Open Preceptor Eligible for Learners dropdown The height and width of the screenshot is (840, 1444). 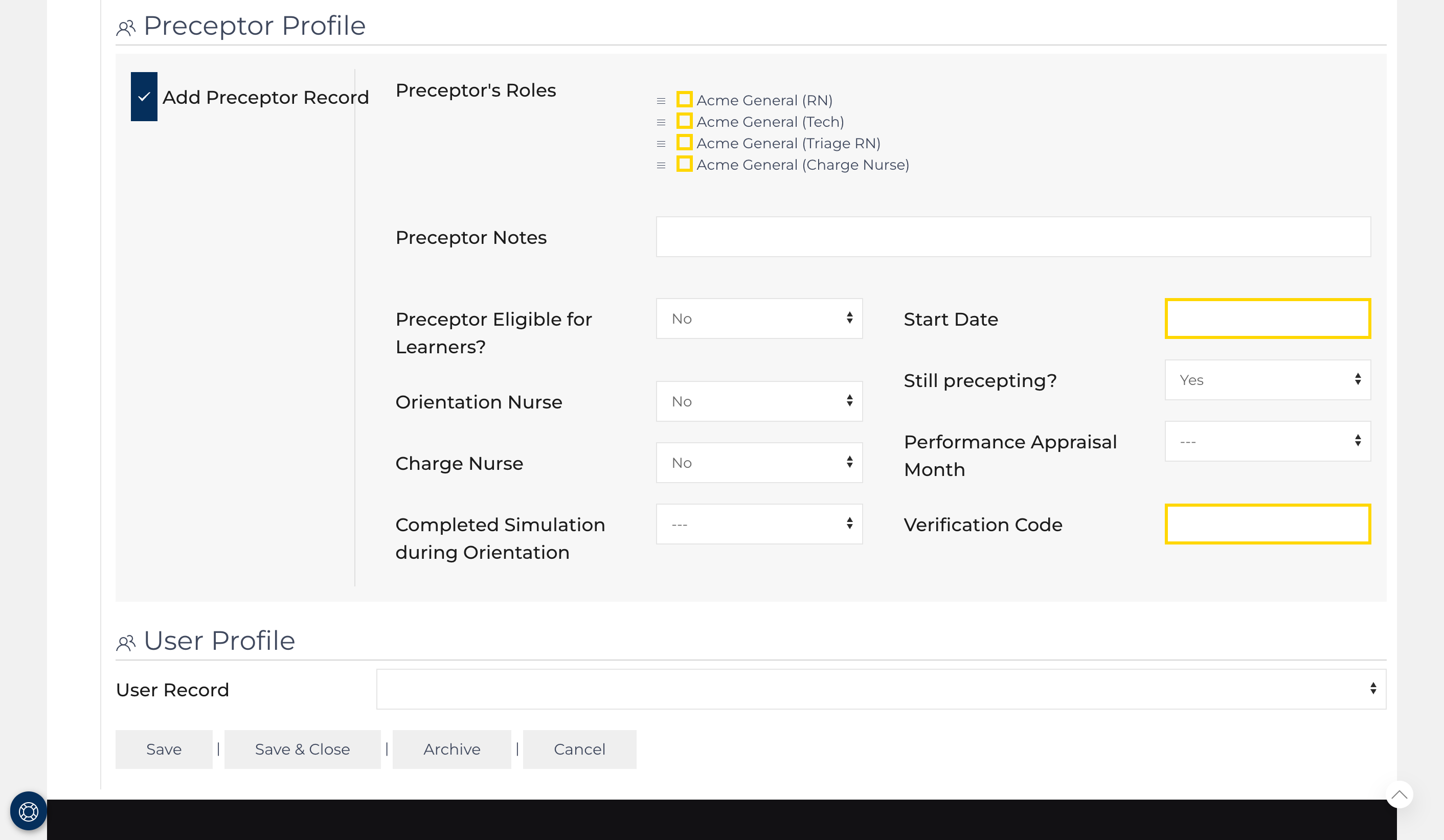[759, 319]
